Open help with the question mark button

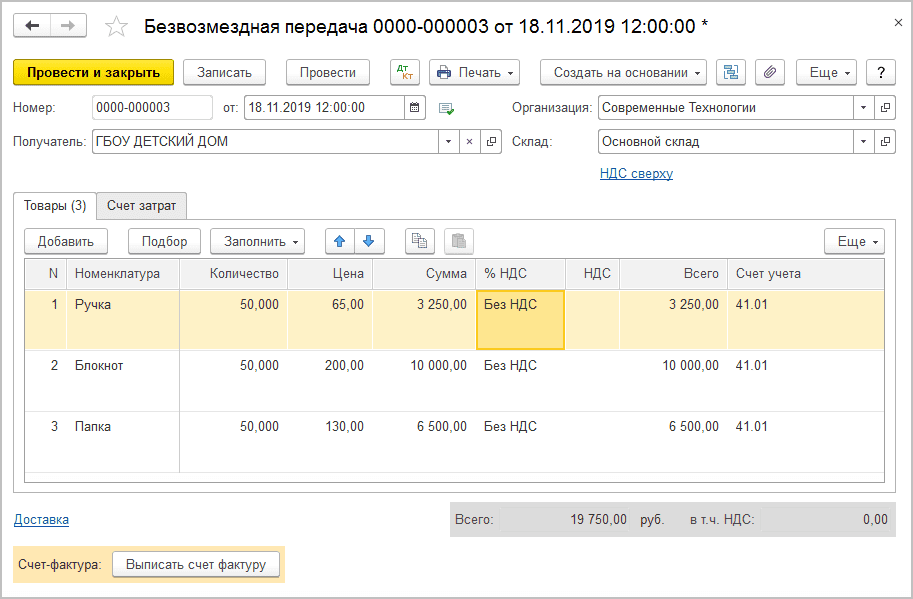click(x=880, y=72)
